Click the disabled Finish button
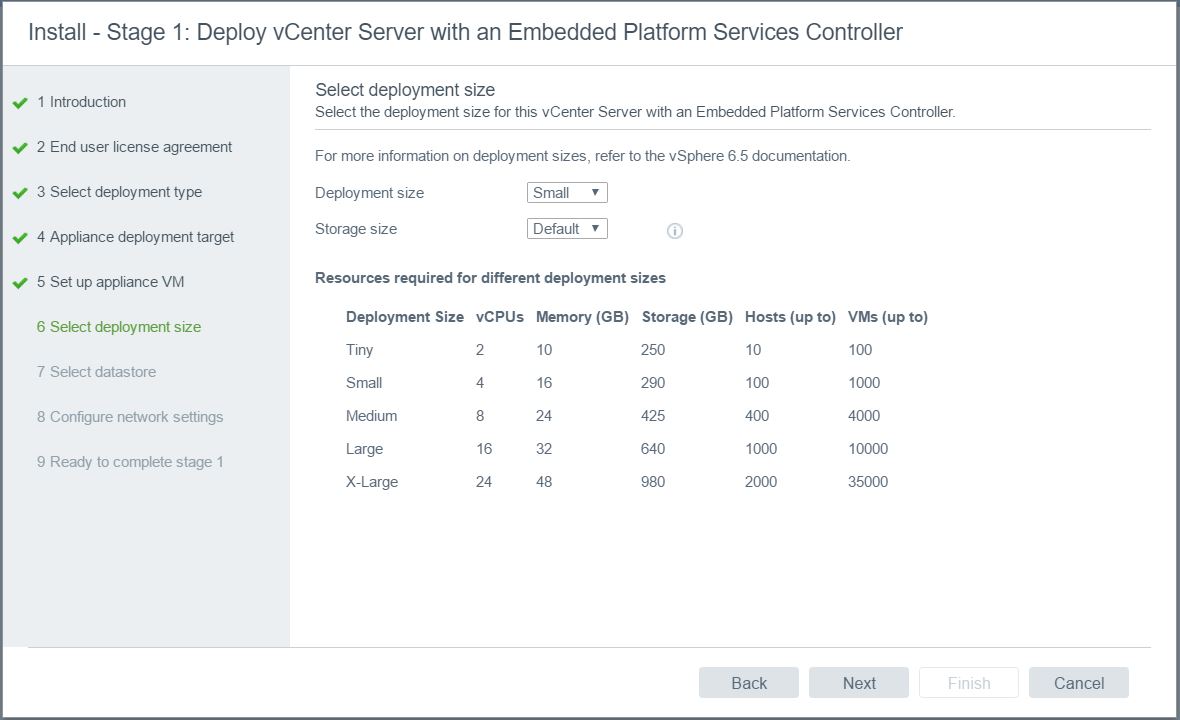The height and width of the screenshot is (720, 1180). [969, 682]
